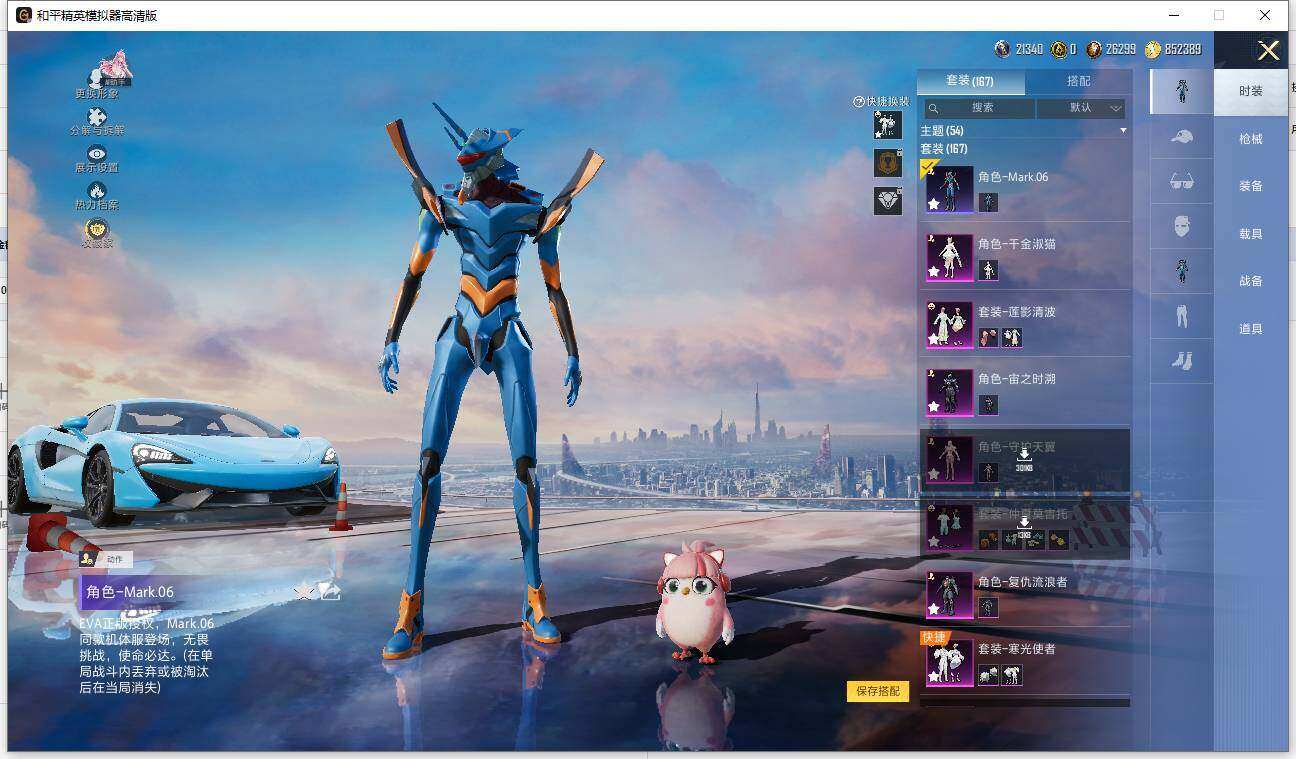
Task: Open the 载具 menu tab
Action: point(1251,234)
